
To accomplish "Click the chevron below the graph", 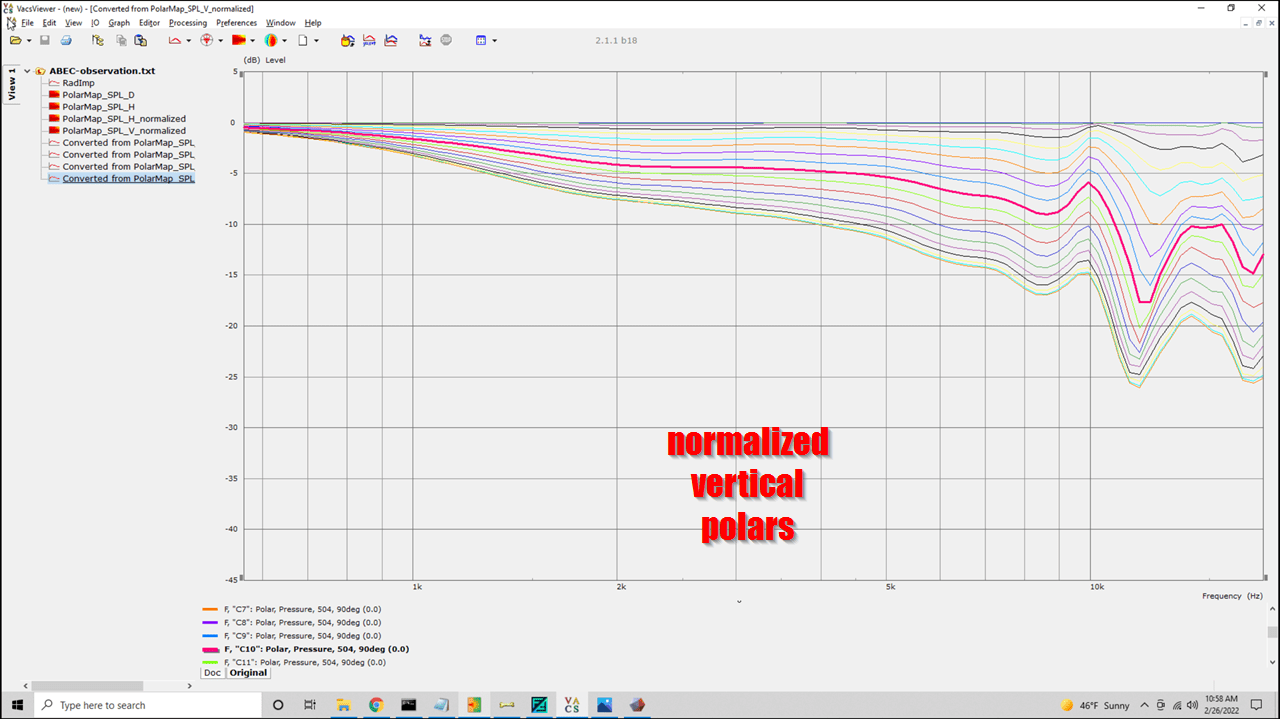I will [x=739, y=602].
